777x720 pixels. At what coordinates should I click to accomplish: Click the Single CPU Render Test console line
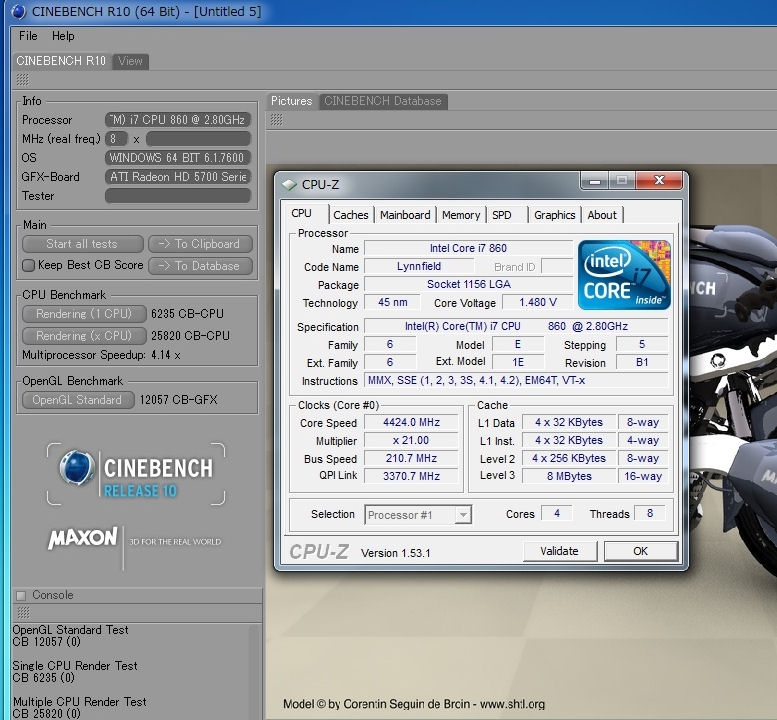pyautogui.click(x=75, y=666)
